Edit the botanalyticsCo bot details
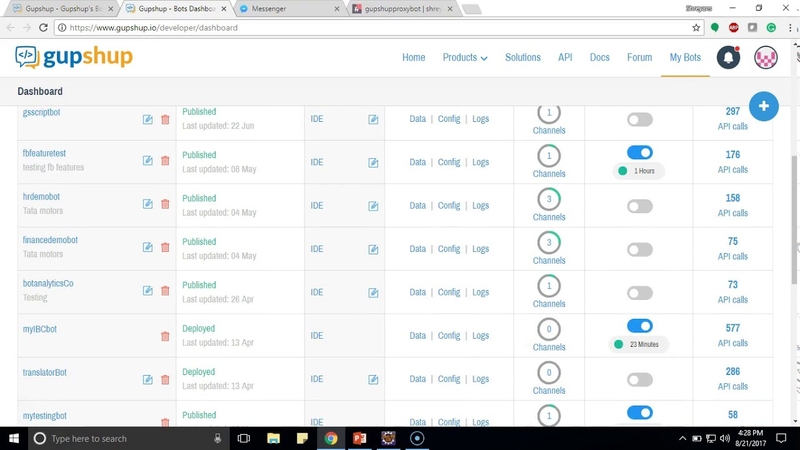This screenshot has width=800, height=450. click(x=147, y=291)
